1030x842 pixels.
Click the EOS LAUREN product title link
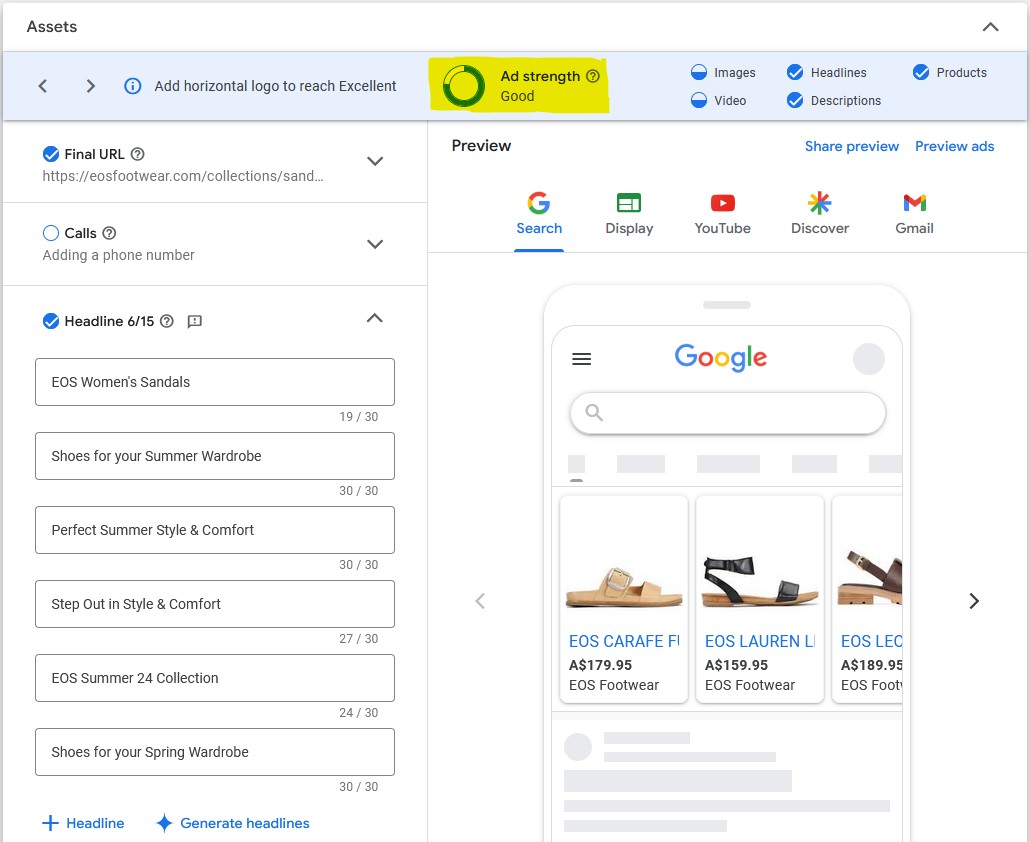pos(760,641)
